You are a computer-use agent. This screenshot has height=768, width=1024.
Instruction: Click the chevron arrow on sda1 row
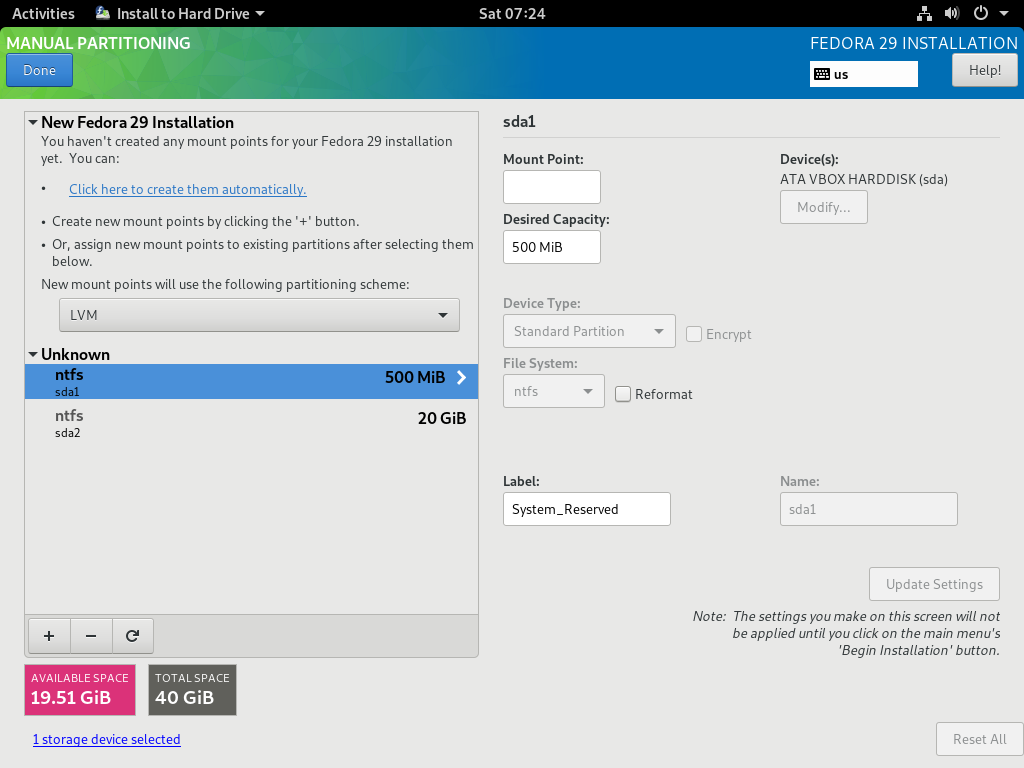pyautogui.click(x=461, y=377)
